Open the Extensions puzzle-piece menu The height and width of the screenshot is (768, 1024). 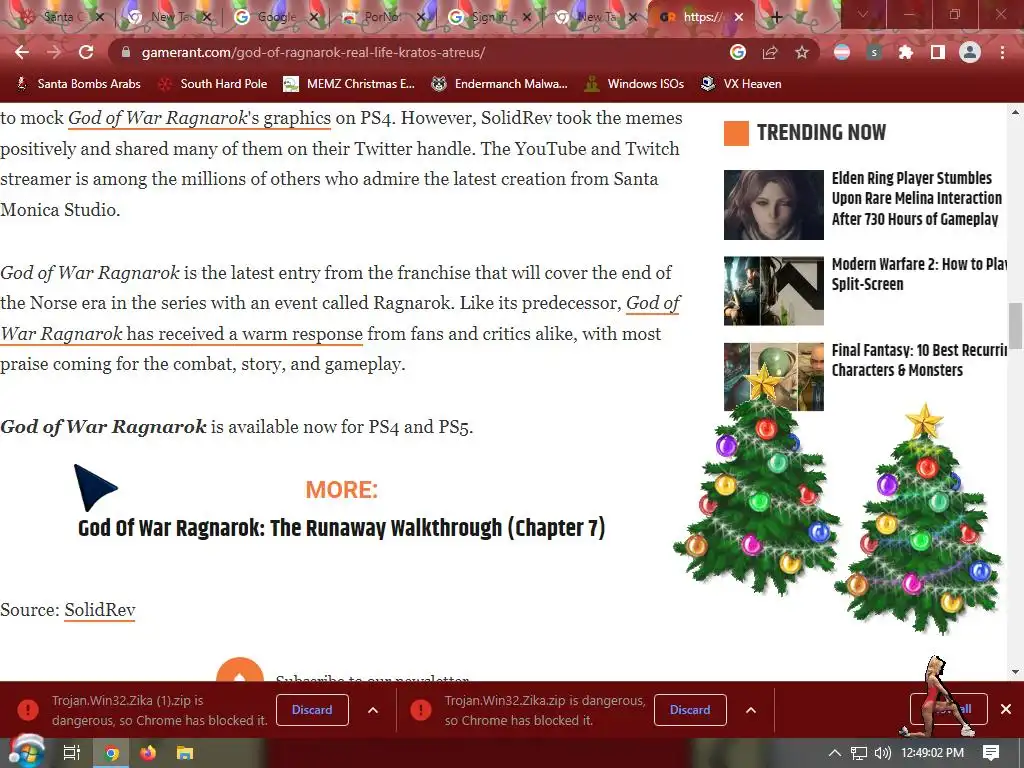pos(906,52)
